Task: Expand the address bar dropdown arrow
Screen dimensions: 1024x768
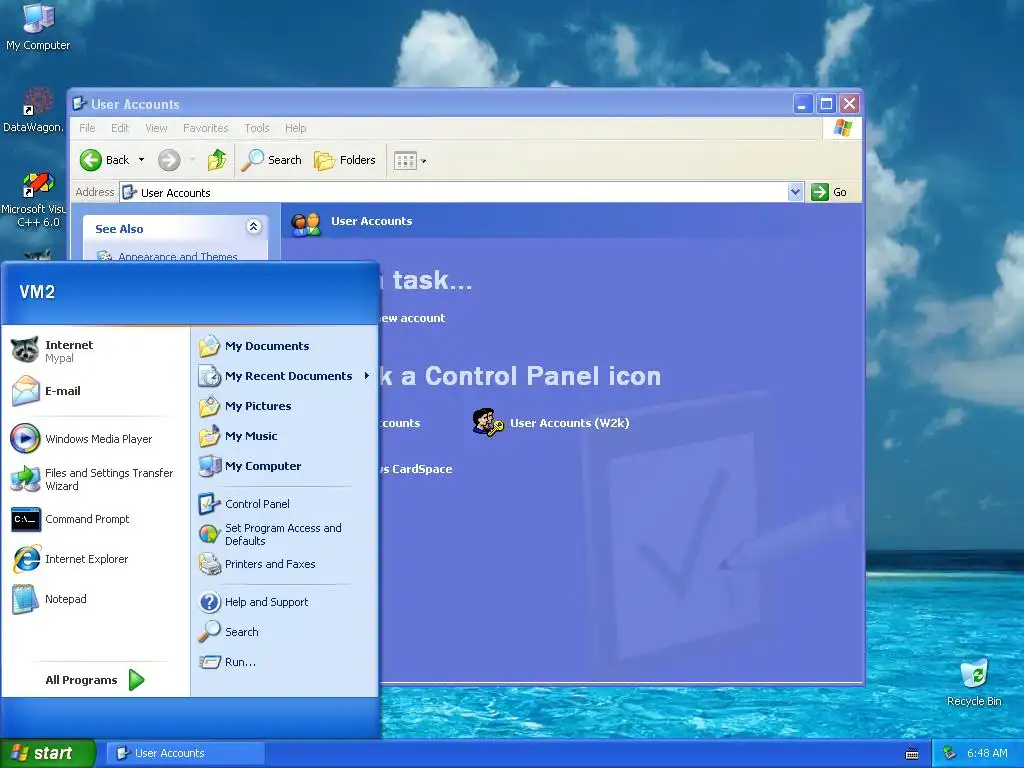Action: (795, 193)
